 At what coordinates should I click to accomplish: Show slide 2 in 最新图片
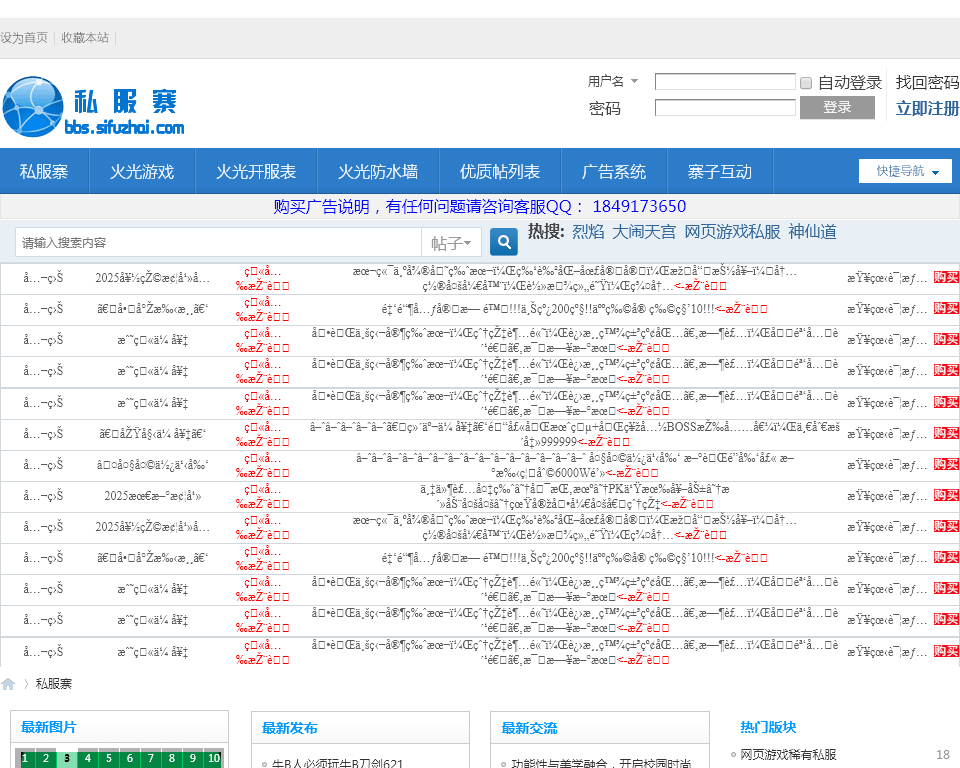pos(46,758)
